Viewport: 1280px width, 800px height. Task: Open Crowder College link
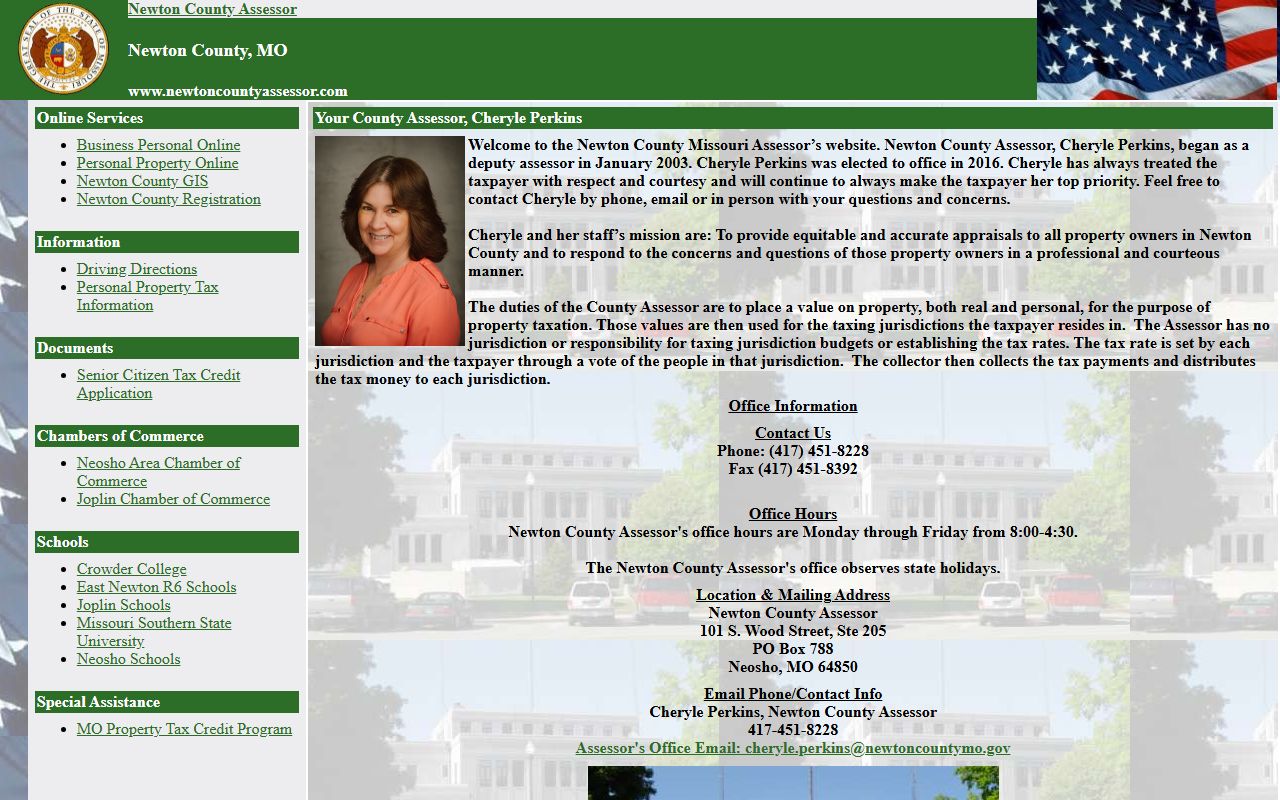click(131, 569)
